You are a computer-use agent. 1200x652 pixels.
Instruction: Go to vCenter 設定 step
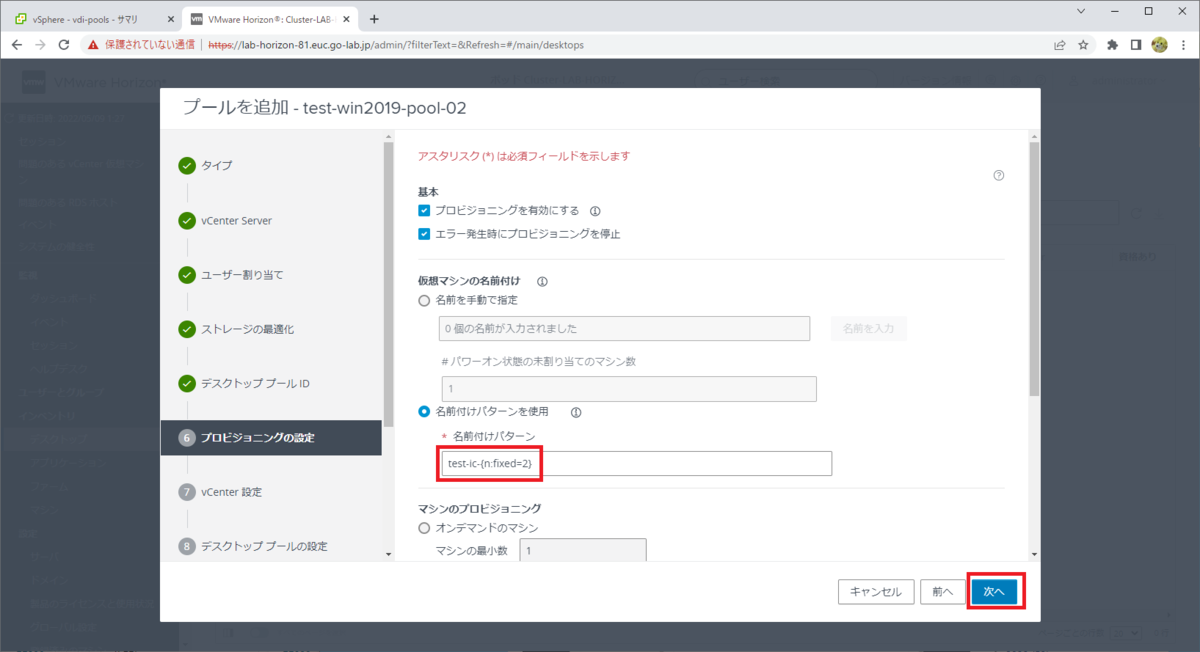231,492
